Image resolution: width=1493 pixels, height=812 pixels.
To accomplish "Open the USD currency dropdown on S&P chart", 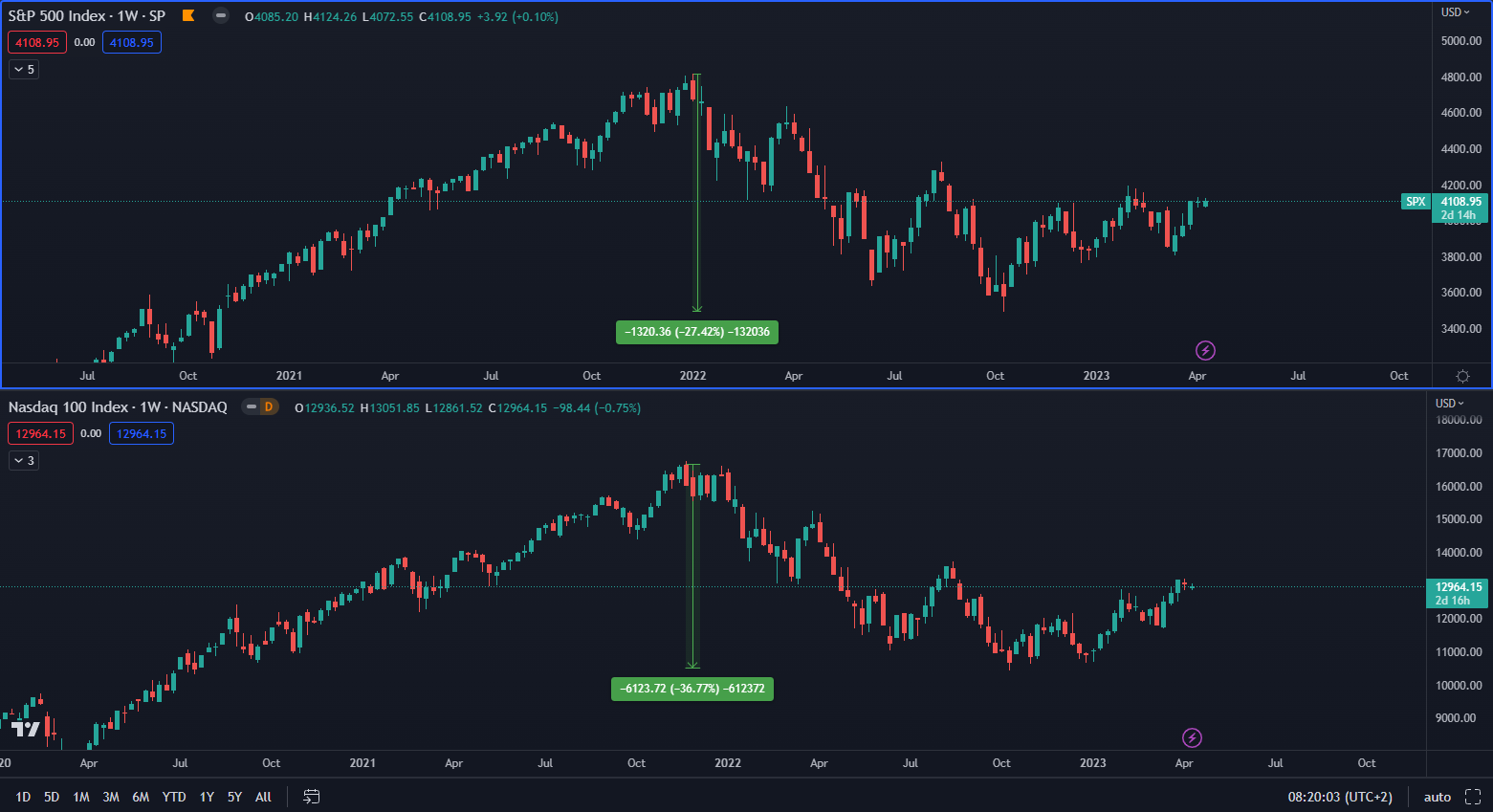I will click(x=1455, y=12).
